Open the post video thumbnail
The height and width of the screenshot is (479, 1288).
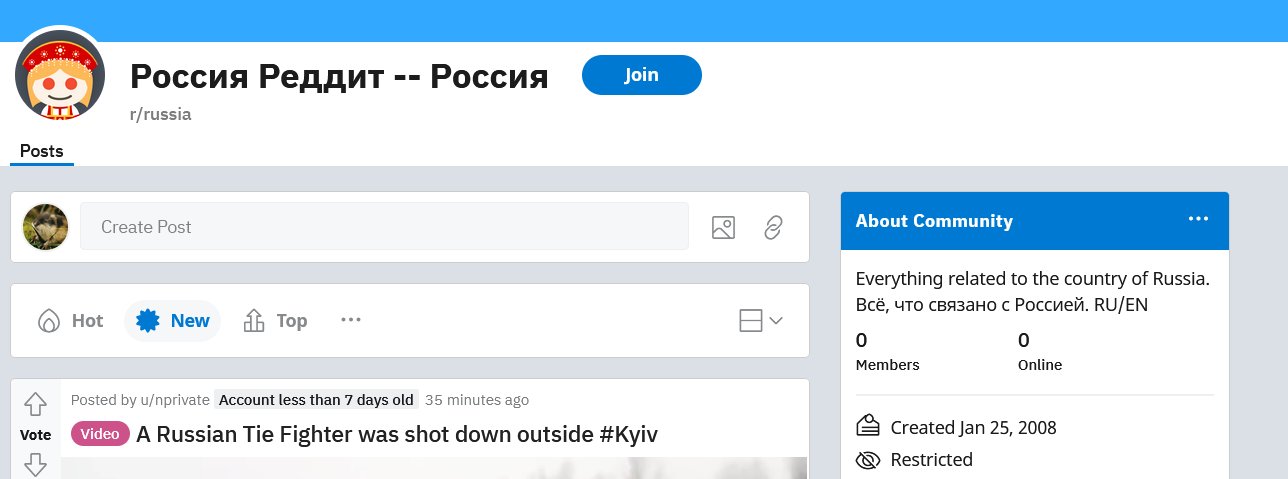[x=434, y=468]
